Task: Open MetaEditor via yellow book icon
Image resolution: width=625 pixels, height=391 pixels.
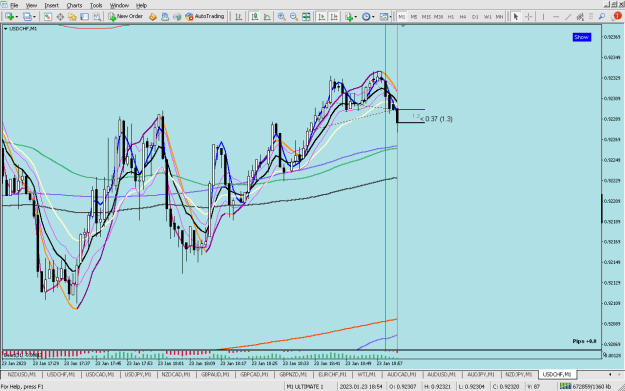Action: [153, 17]
